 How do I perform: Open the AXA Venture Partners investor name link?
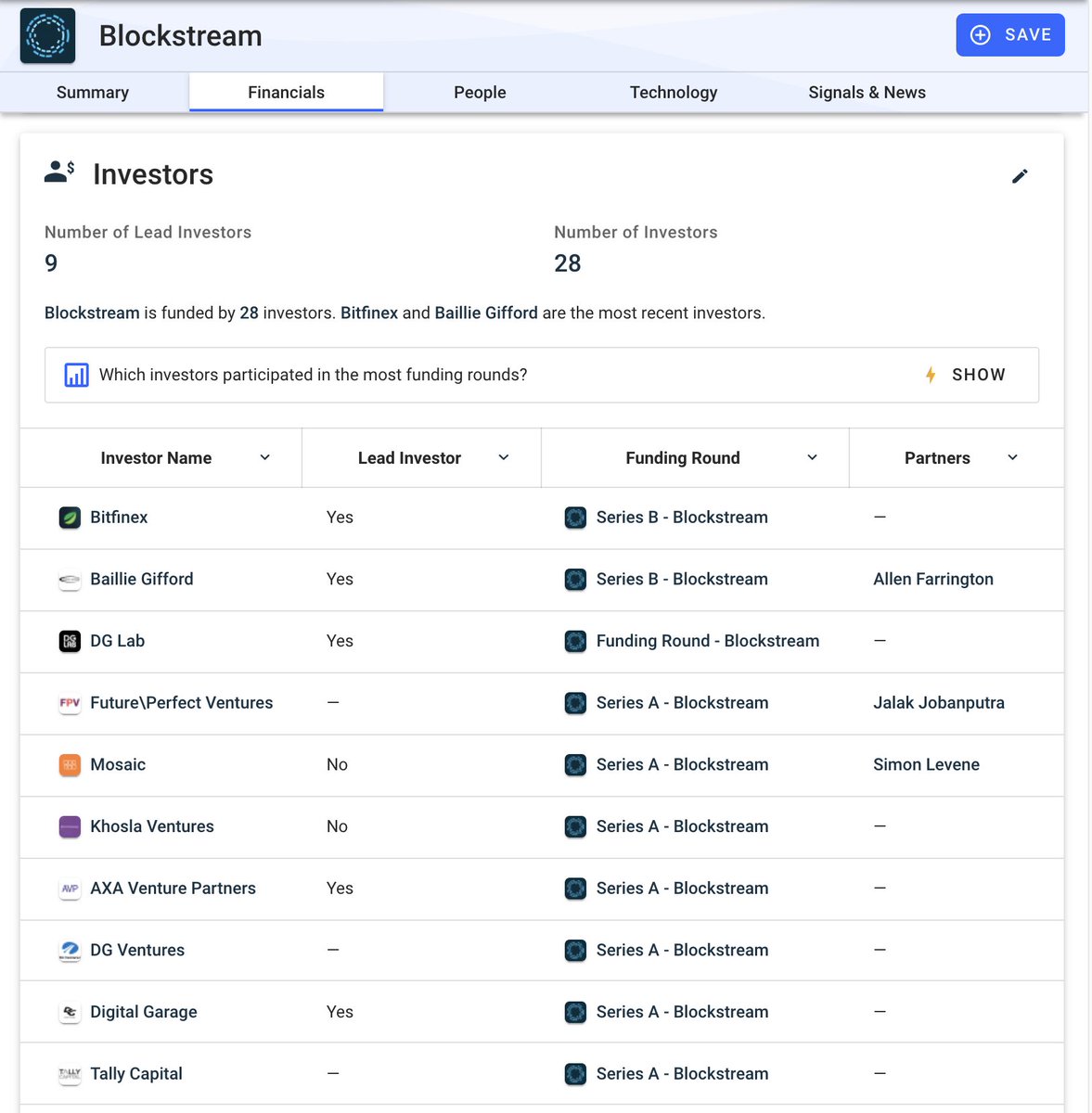173,889
